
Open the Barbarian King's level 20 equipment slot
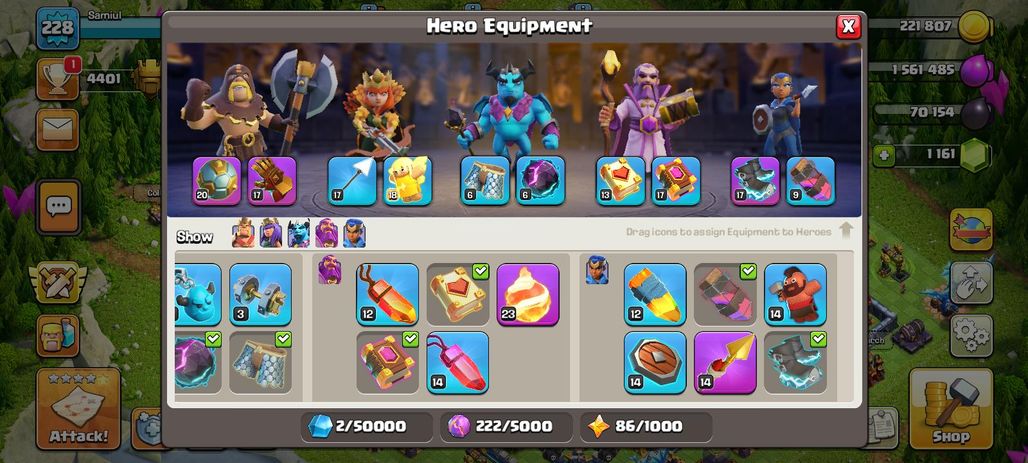(x=217, y=181)
